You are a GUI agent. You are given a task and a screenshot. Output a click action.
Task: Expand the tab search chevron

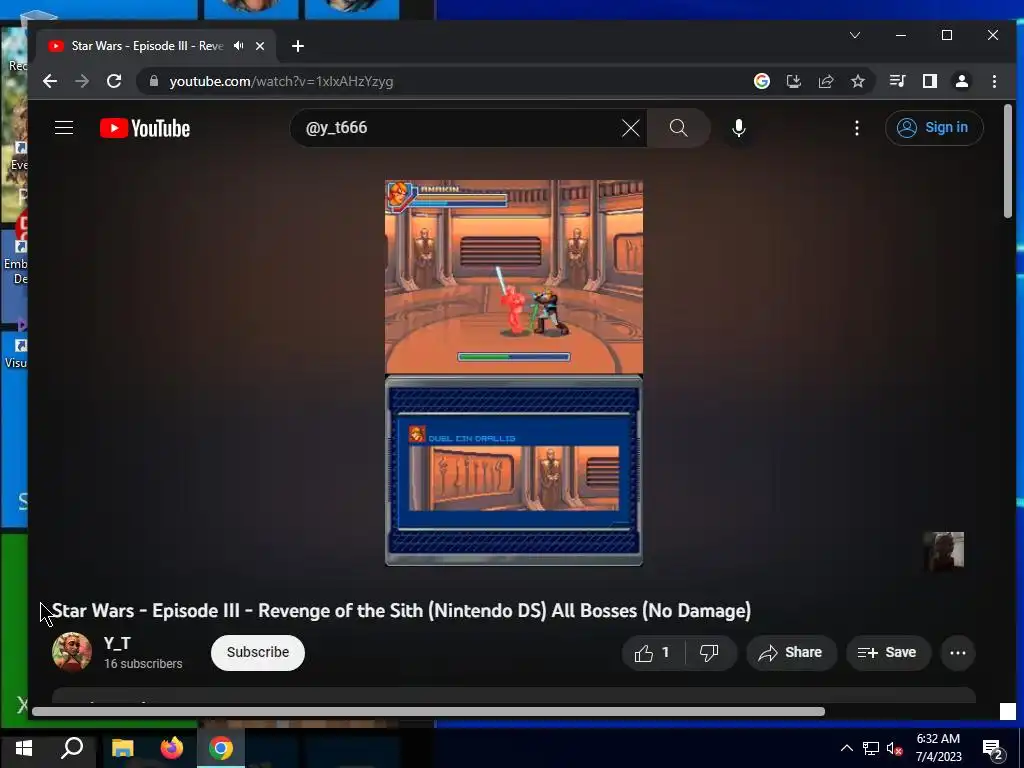[x=855, y=35]
